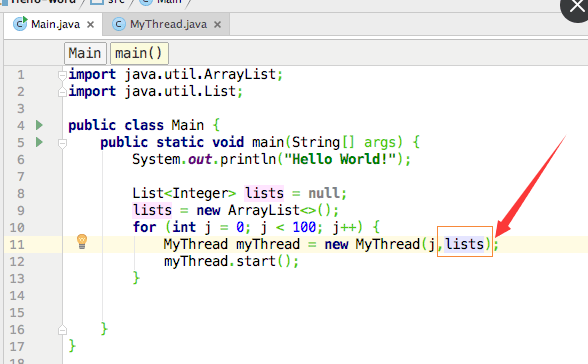
Task: Click the main() breadcrumb button
Action: tap(139, 53)
